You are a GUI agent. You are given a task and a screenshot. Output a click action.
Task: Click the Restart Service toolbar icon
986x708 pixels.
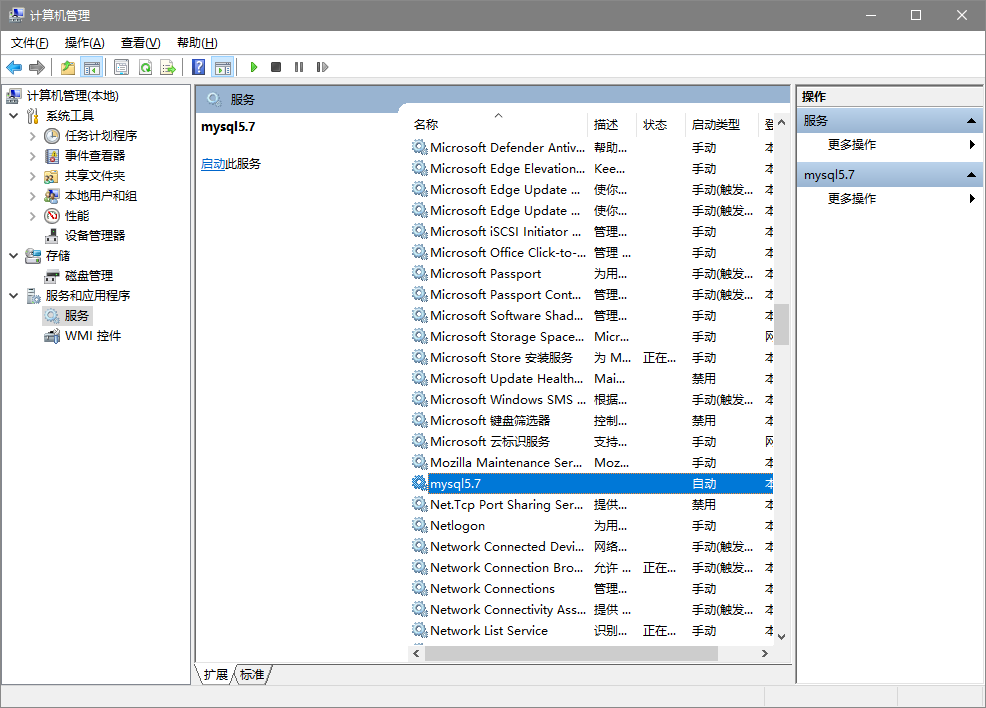[322, 67]
